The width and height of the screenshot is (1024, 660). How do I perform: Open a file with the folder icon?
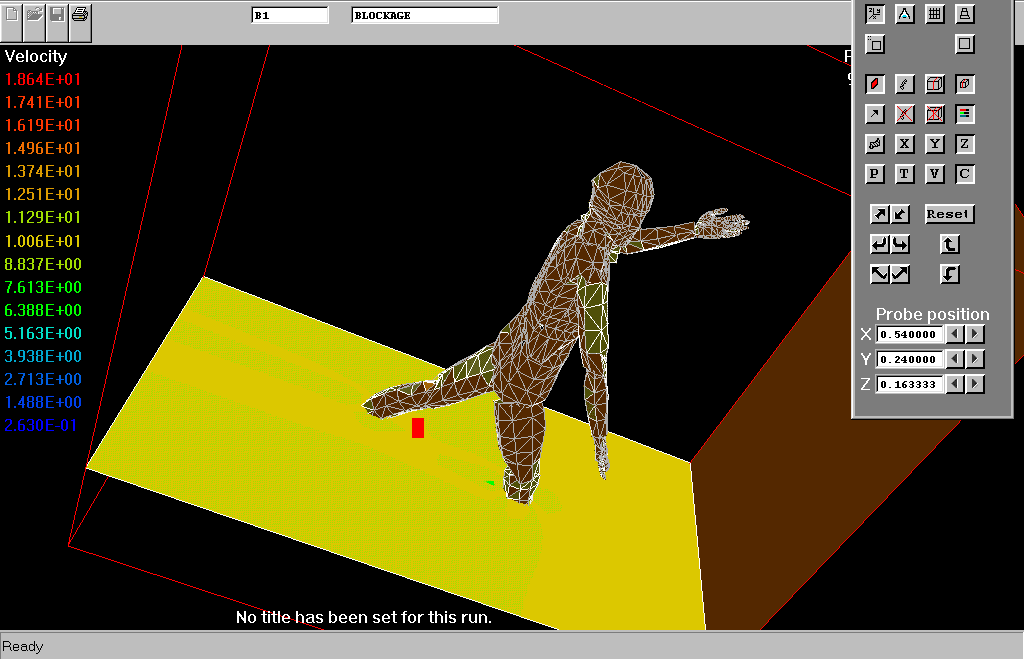[35, 15]
